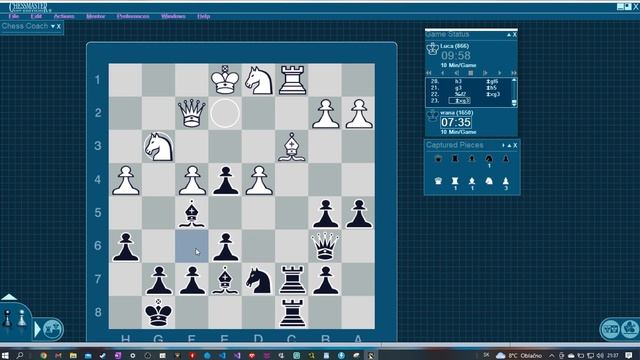The image size is (640, 360).
Task: Stop move playback in Game Status
Action: [x=471, y=73]
